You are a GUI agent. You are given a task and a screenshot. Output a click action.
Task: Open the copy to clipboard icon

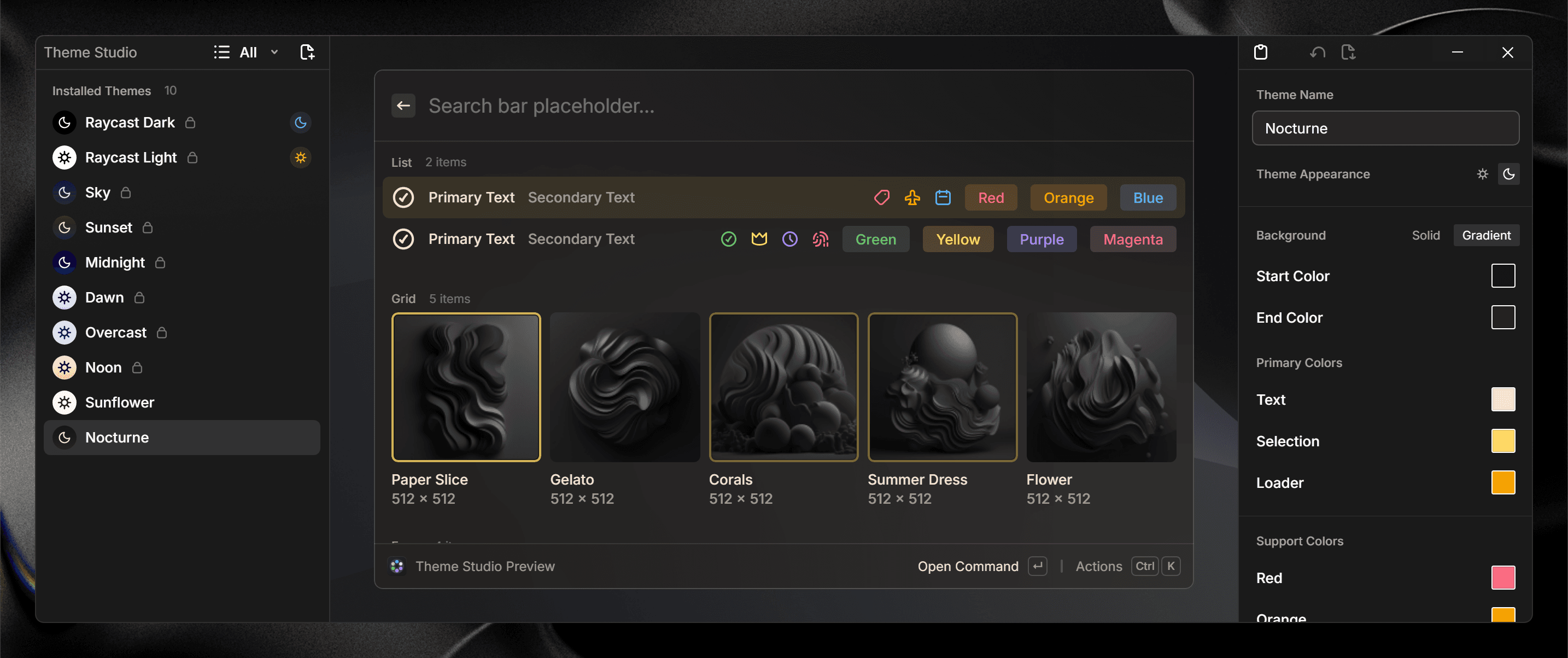1261,53
